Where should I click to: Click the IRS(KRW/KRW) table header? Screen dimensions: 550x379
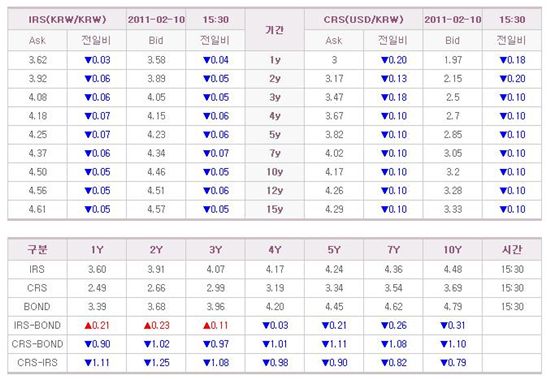67,20
